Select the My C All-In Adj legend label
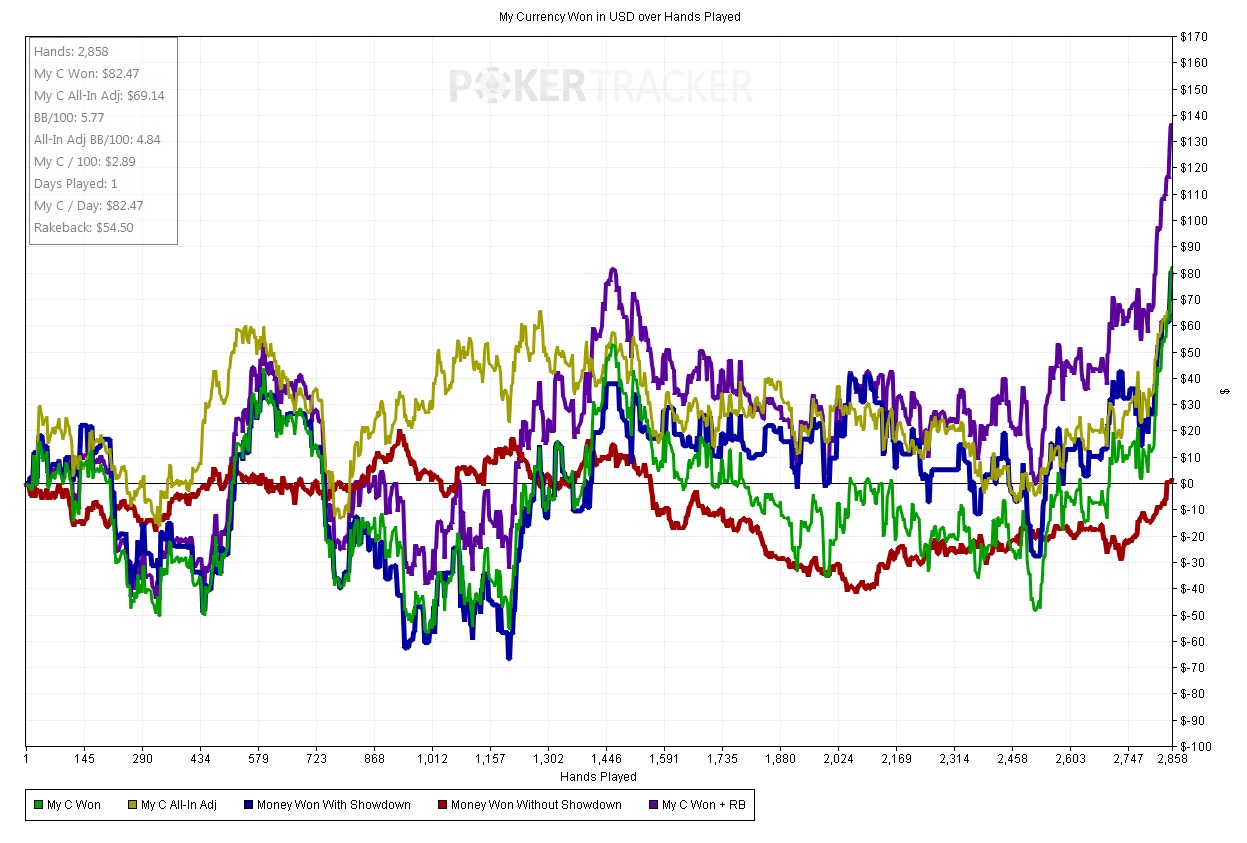 point(179,805)
